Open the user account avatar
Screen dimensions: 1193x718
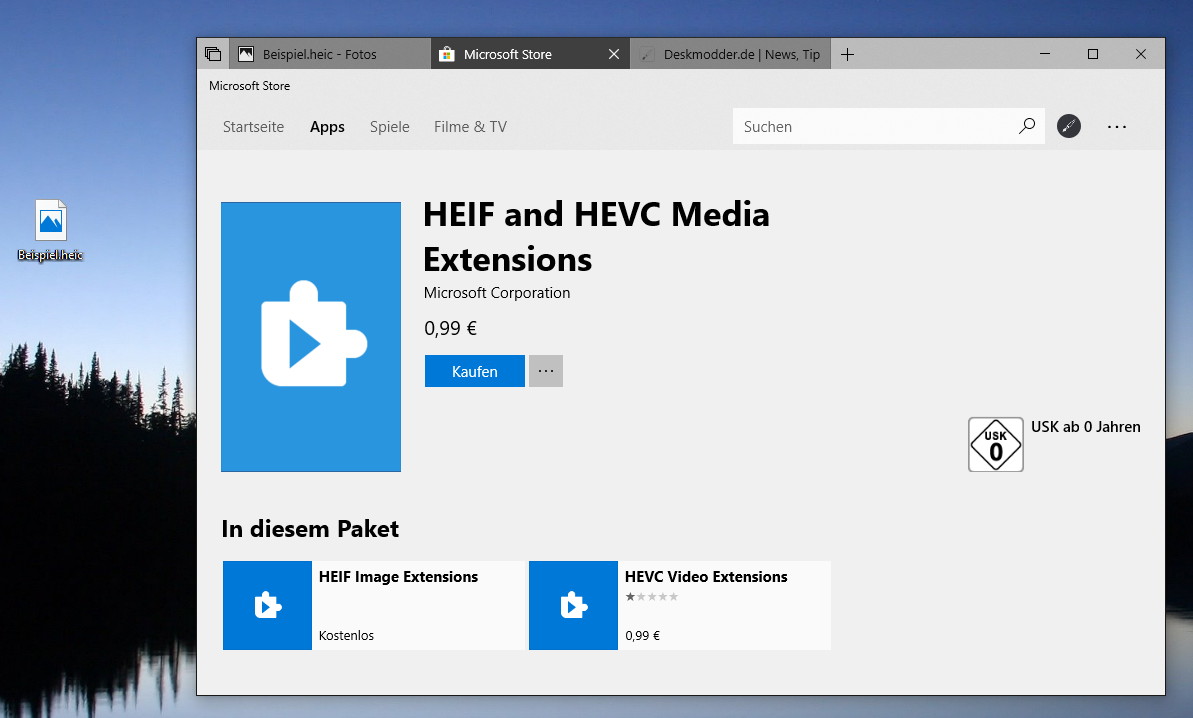(1069, 125)
